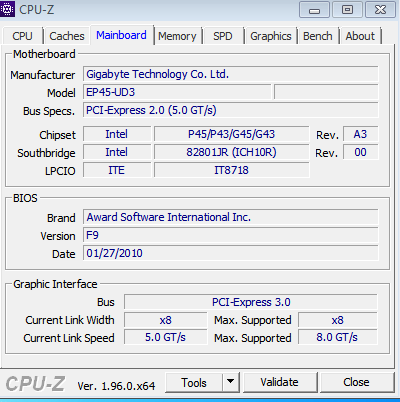
Task: Click the Motherboard group label
Action: point(44,54)
